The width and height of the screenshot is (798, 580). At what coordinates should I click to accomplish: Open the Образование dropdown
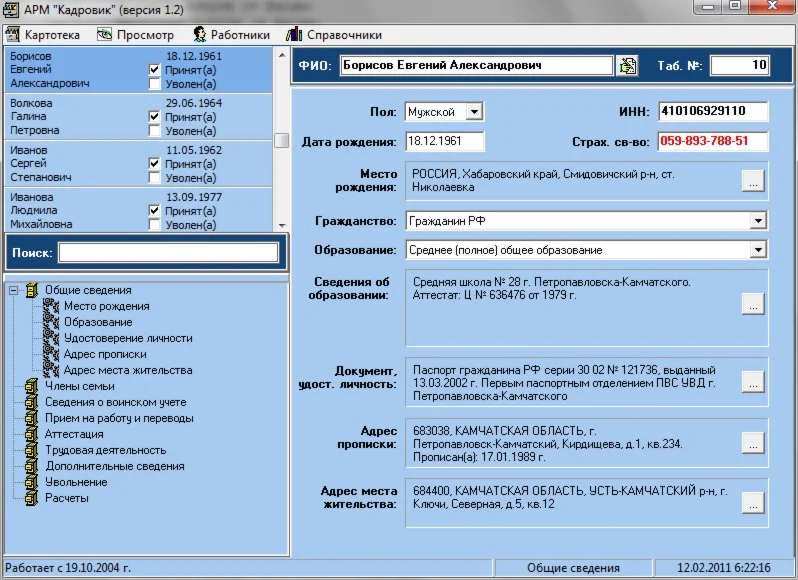click(x=758, y=250)
